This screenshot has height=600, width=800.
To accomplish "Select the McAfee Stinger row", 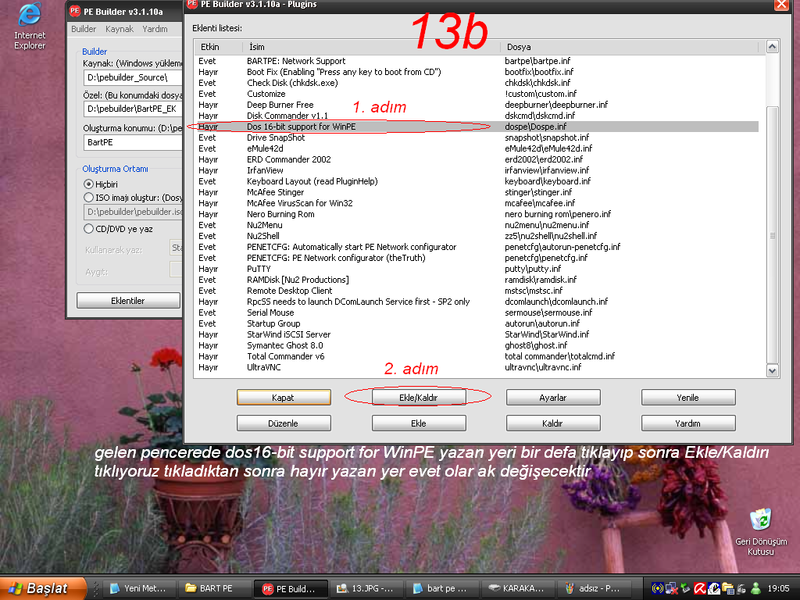I will (x=477, y=192).
